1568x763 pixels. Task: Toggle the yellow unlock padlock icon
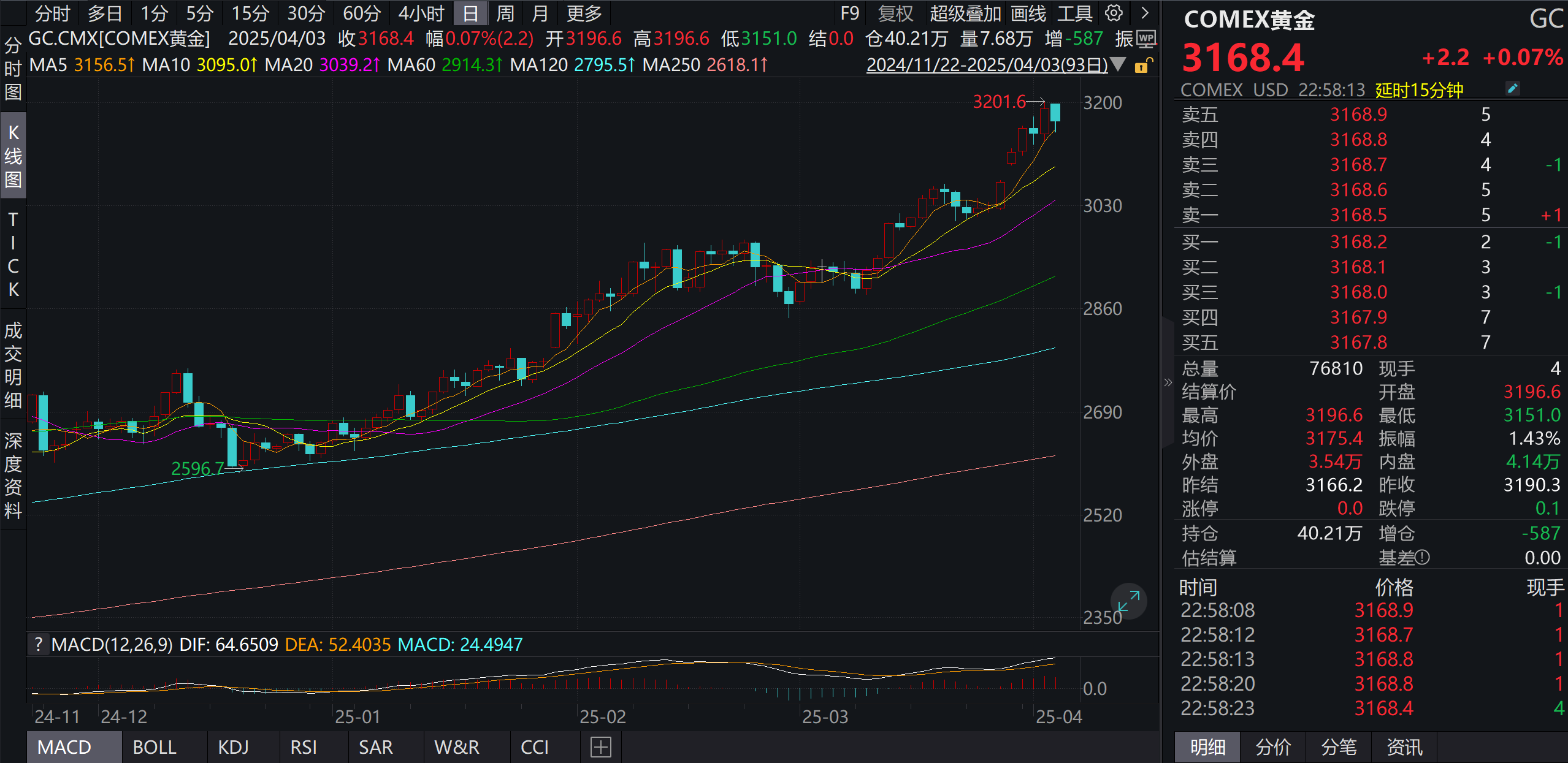pyautogui.click(x=1142, y=66)
